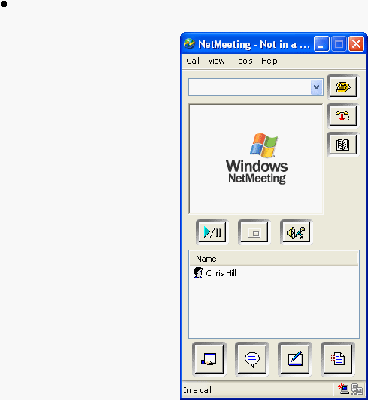
Task: Click the NetMeeting title bar globe icon
Action: [189, 44]
